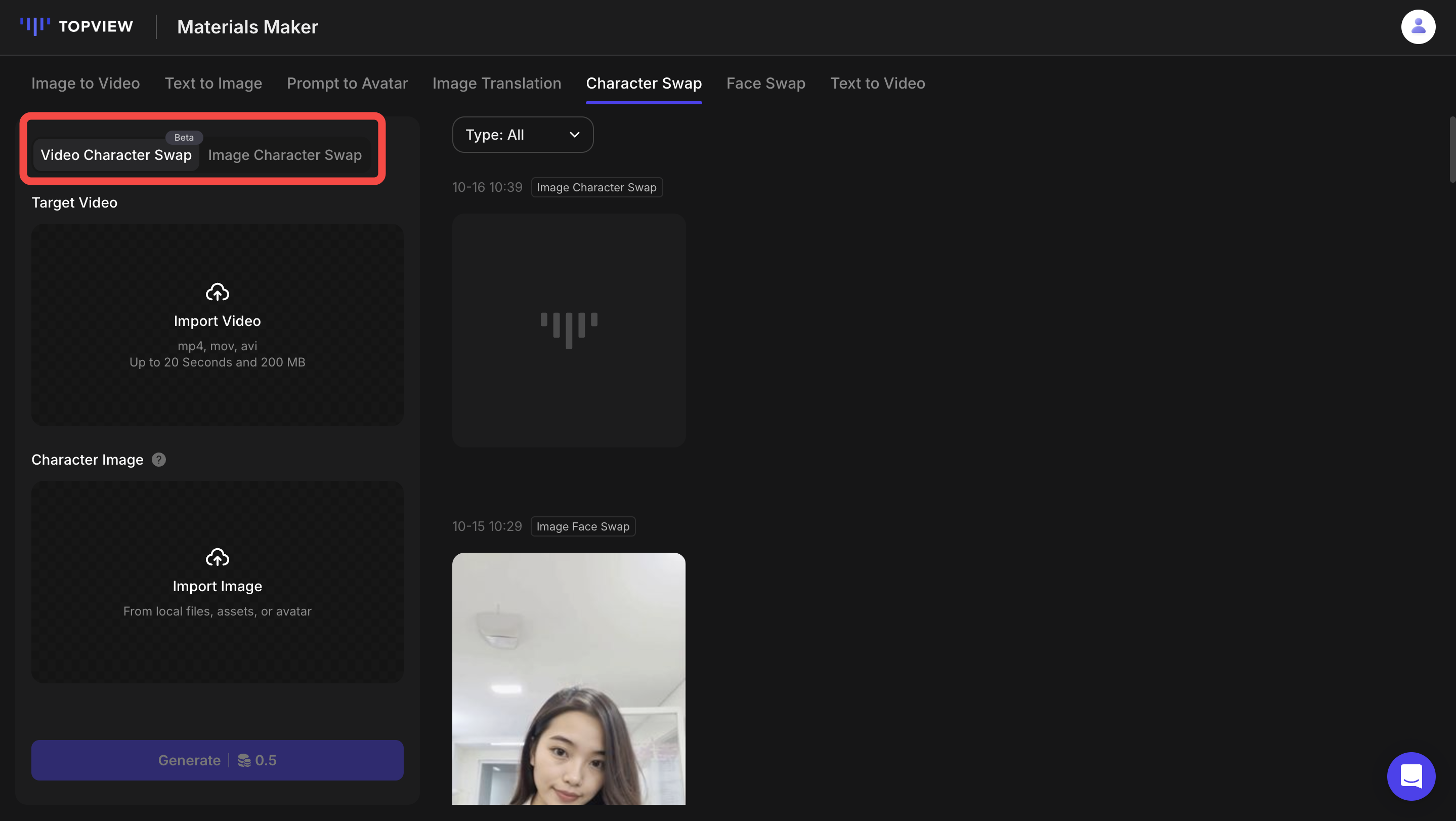The width and height of the screenshot is (1456, 821).
Task: Open the Character Image help question mark
Action: pyautogui.click(x=159, y=460)
